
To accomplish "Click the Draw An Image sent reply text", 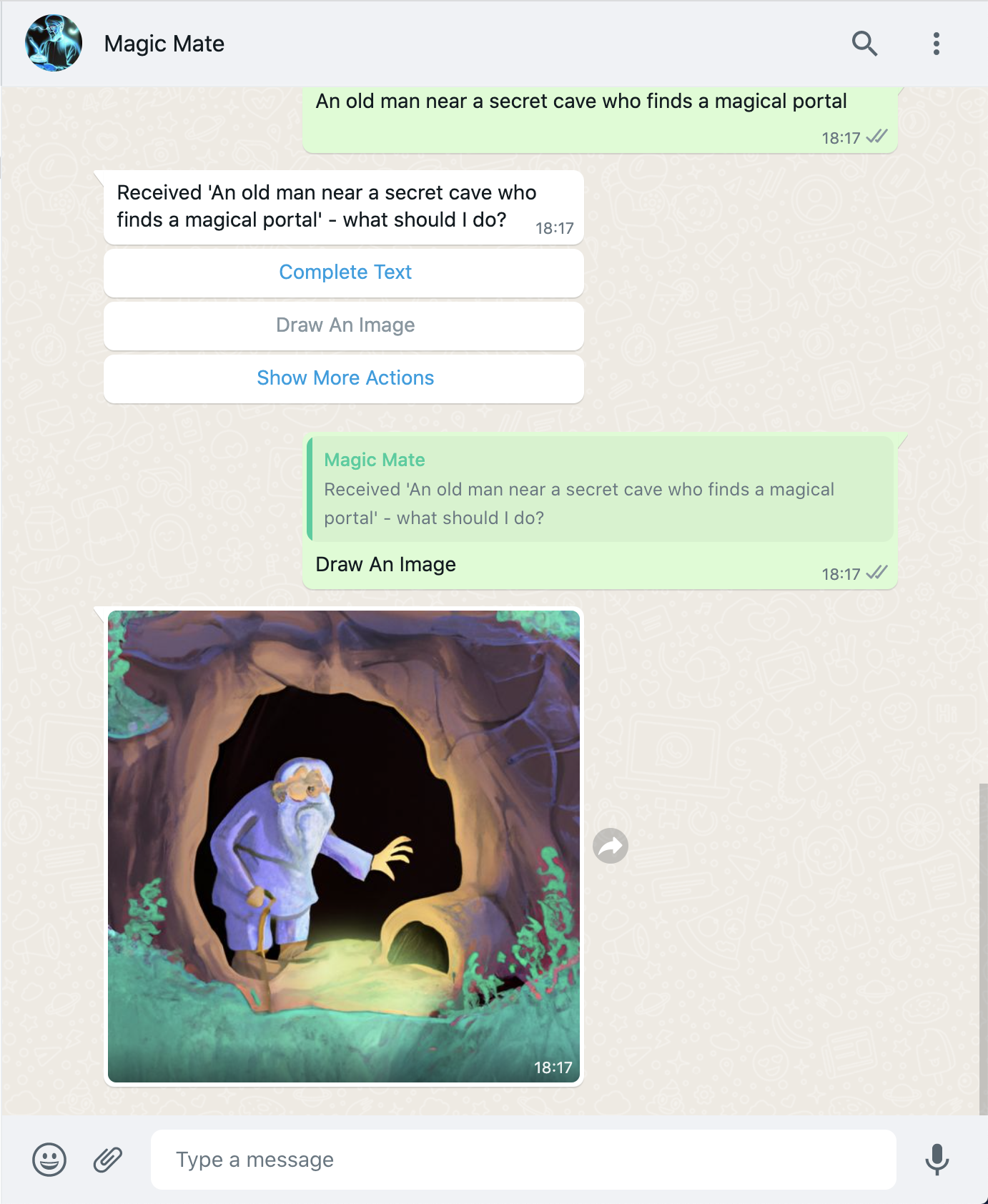I will point(386,564).
